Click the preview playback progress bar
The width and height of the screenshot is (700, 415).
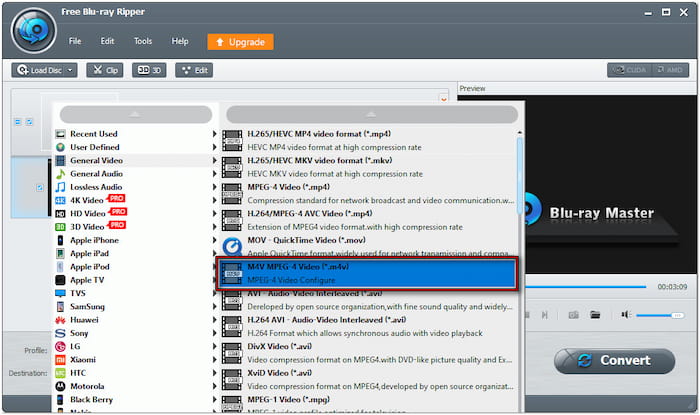click(x=585, y=286)
